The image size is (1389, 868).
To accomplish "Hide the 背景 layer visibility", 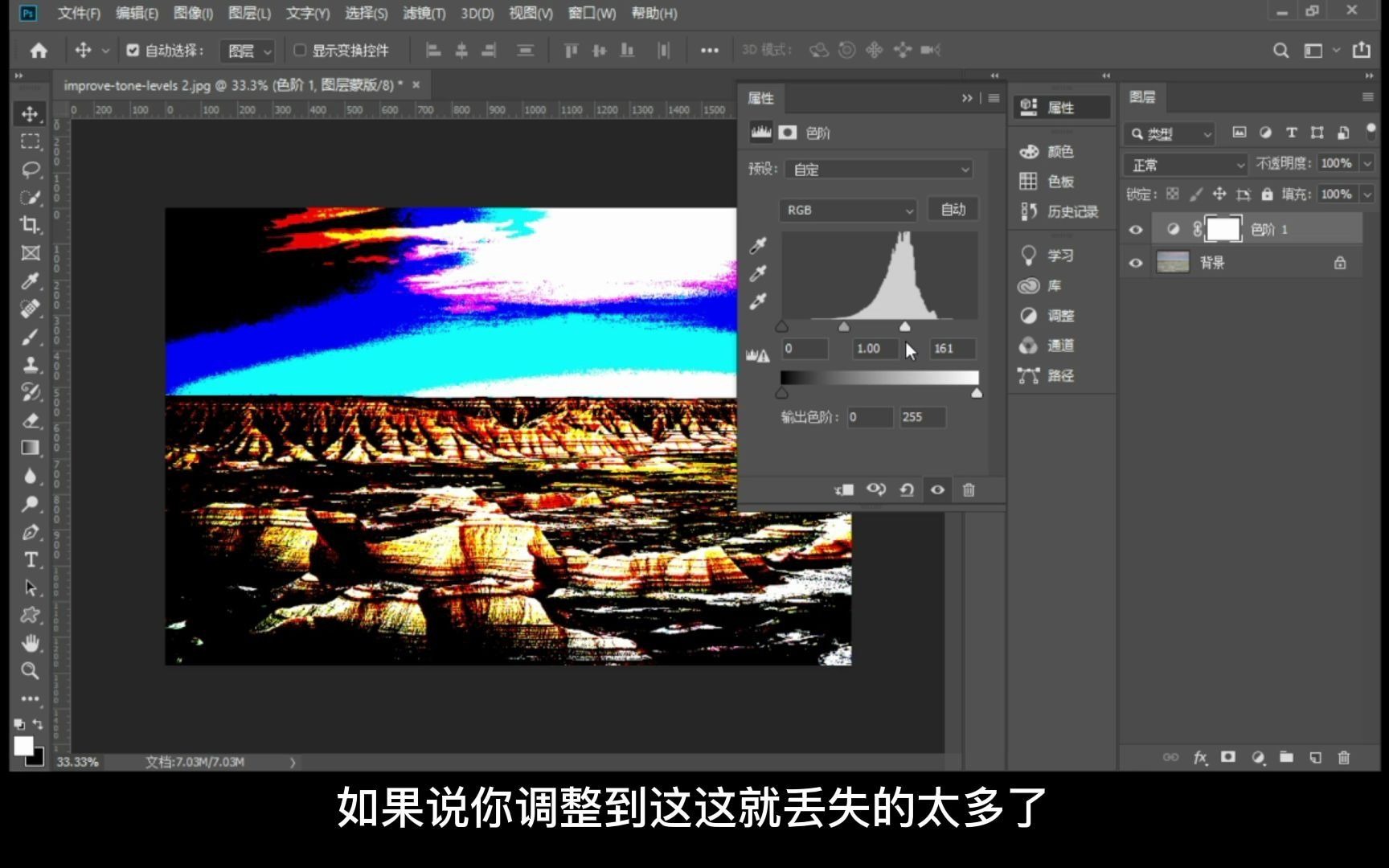I will tap(1135, 262).
